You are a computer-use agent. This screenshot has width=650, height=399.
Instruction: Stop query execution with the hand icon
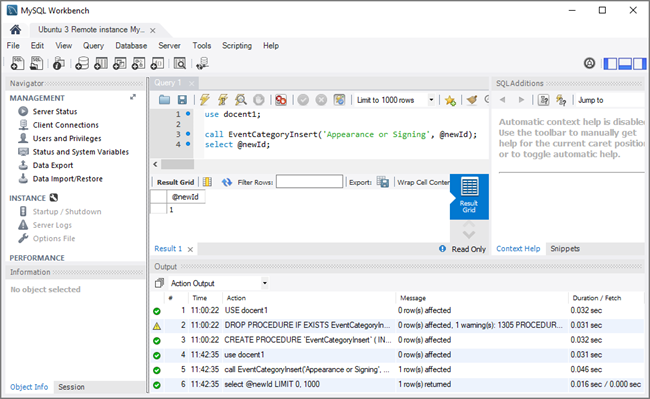(x=259, y=100)
